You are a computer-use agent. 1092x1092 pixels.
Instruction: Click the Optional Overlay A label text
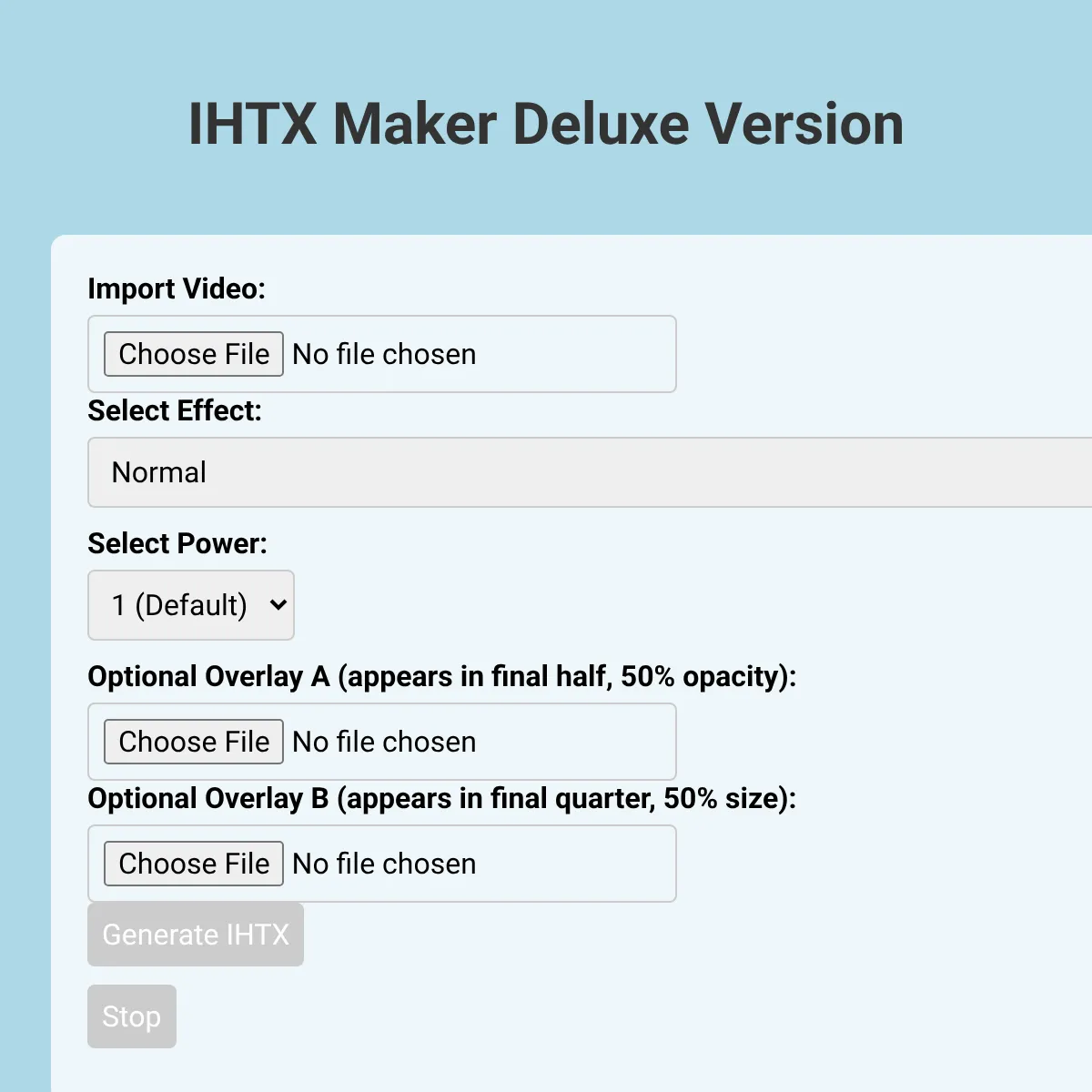point(441,676)
